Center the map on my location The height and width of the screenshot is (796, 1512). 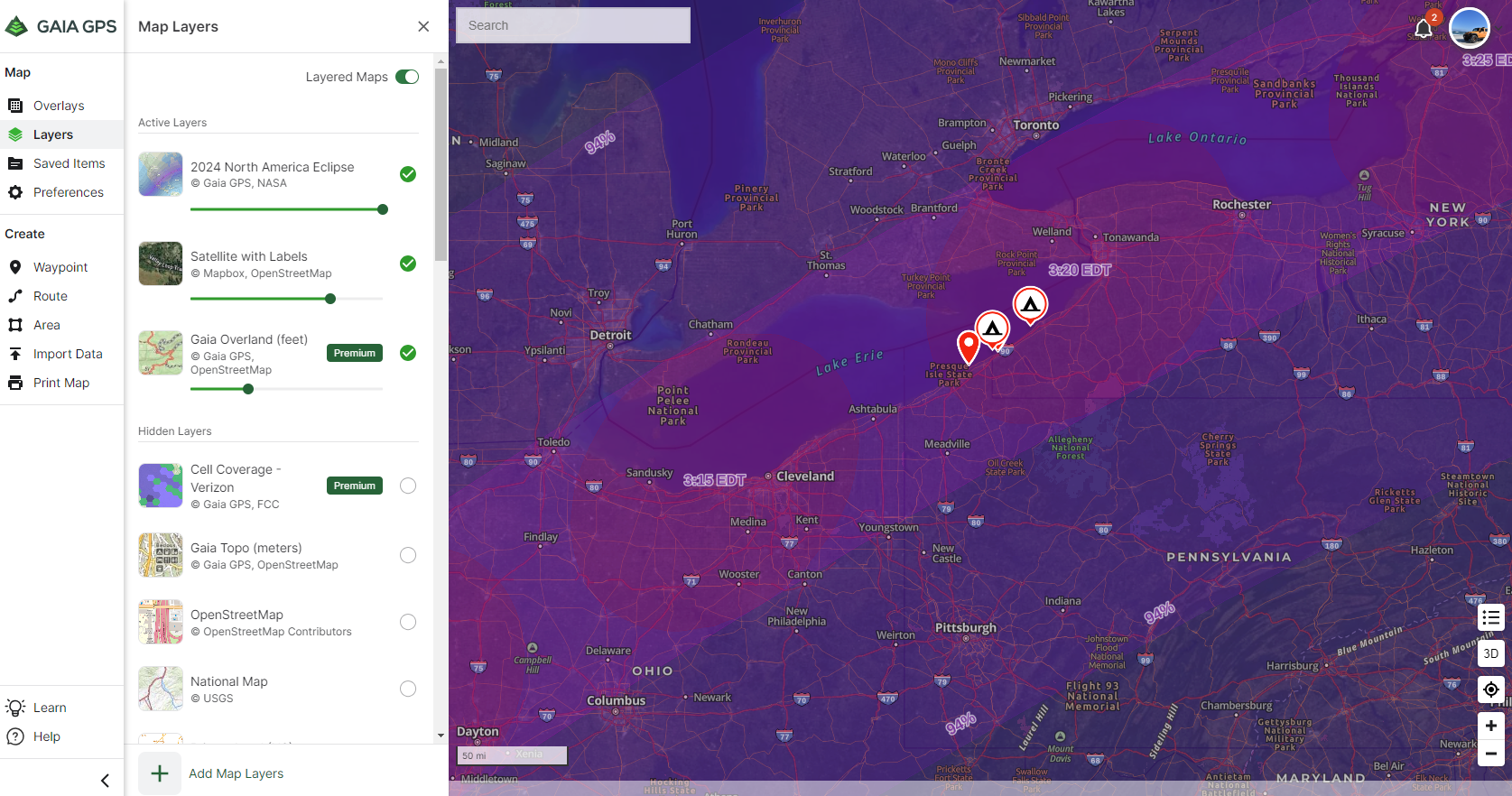[1491, 690]
